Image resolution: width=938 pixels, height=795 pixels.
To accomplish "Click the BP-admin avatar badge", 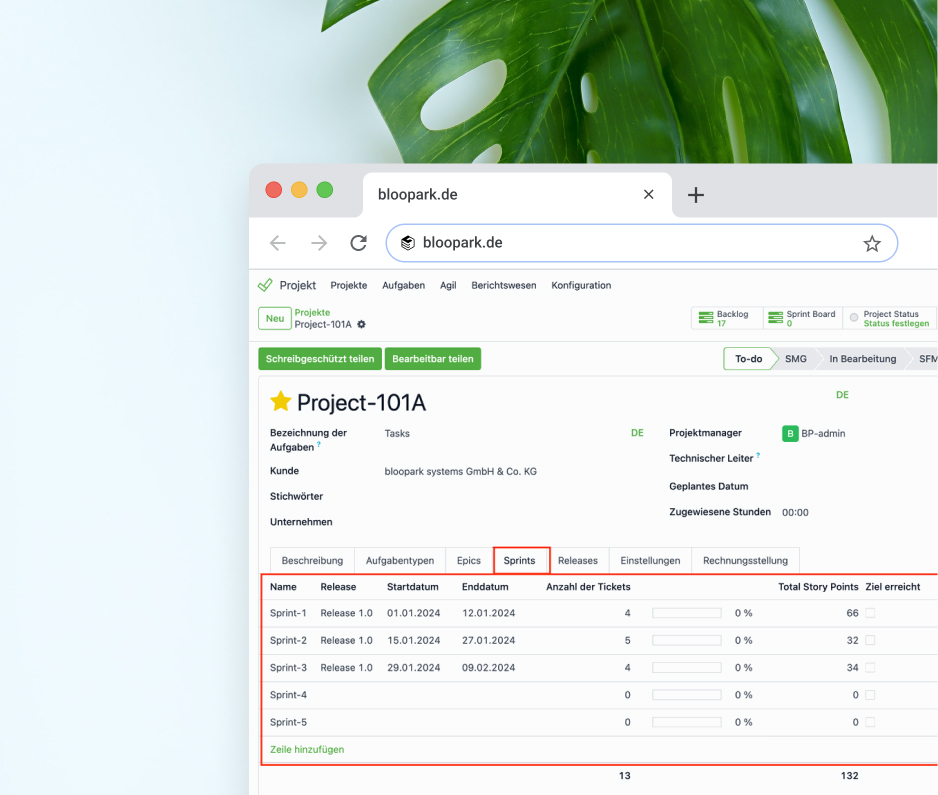I will (x=789, y=433).
